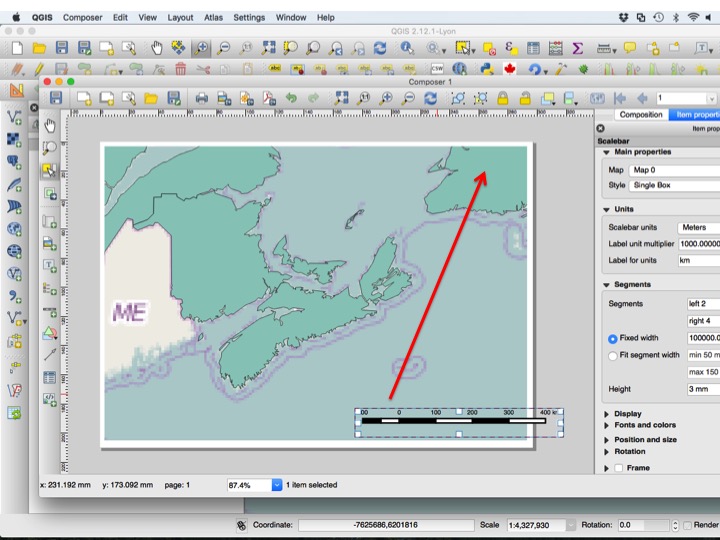
Task: Open the scalebar Style dropdown
Action: [x=675, y=185]
